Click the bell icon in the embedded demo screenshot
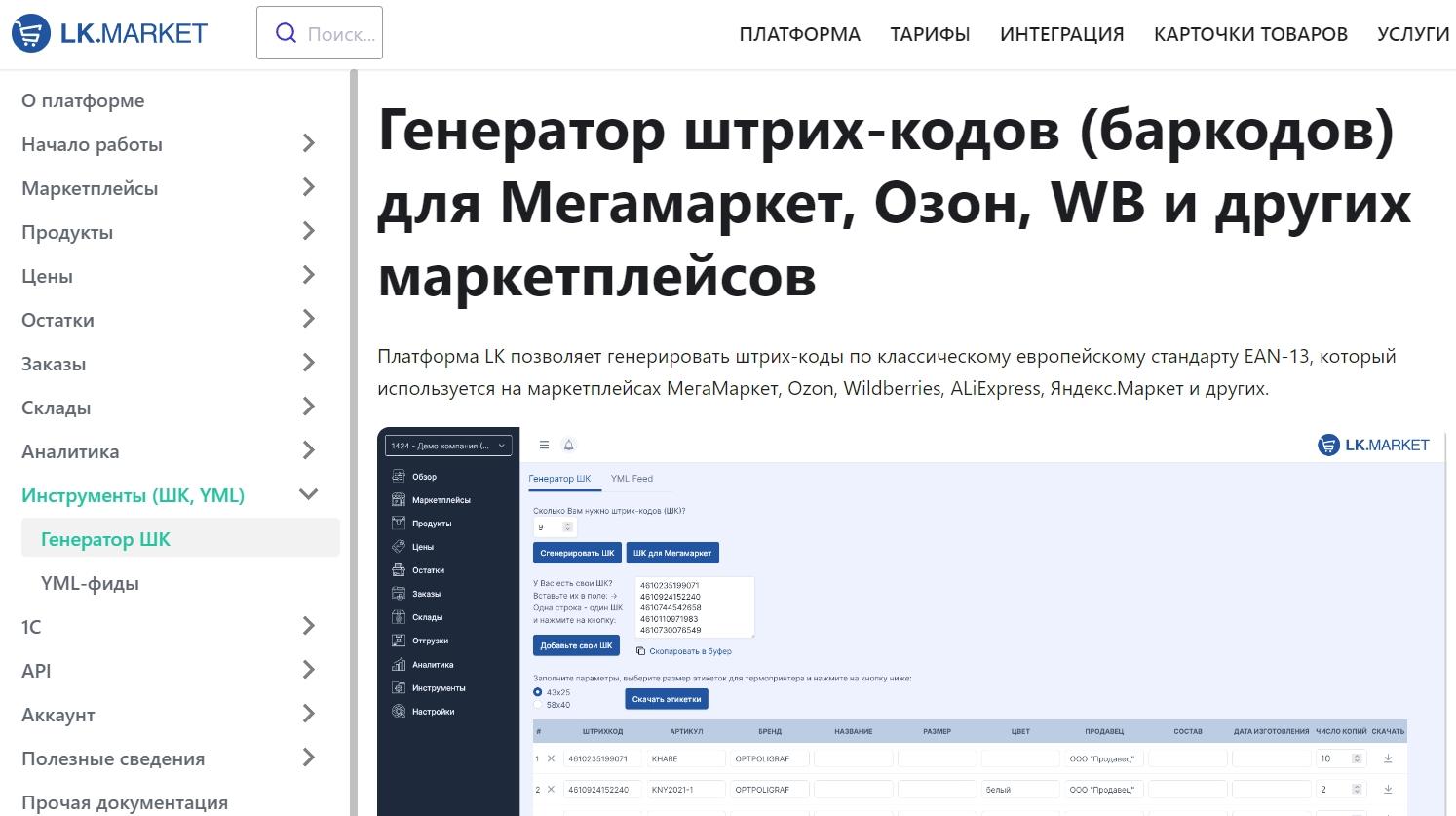The width and height of the screenshot is (1456, 816). click(569, 445)
